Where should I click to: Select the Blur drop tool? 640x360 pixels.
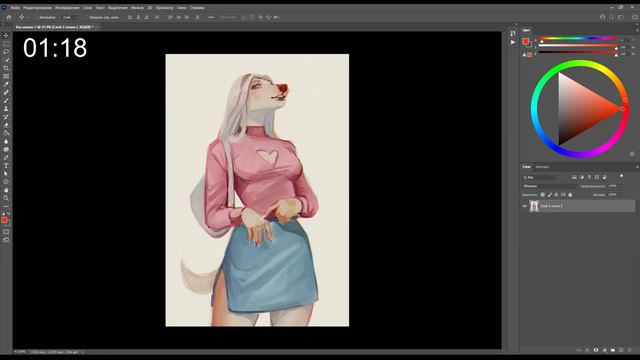click(6, 142)
